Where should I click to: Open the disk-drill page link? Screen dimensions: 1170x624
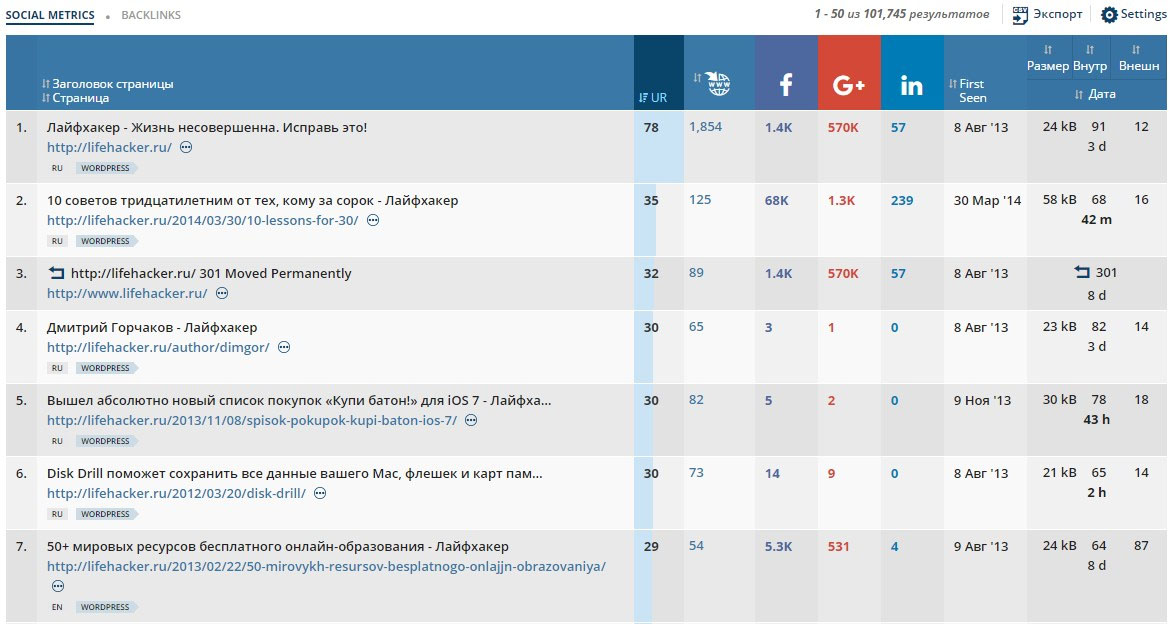click(176, 493)
